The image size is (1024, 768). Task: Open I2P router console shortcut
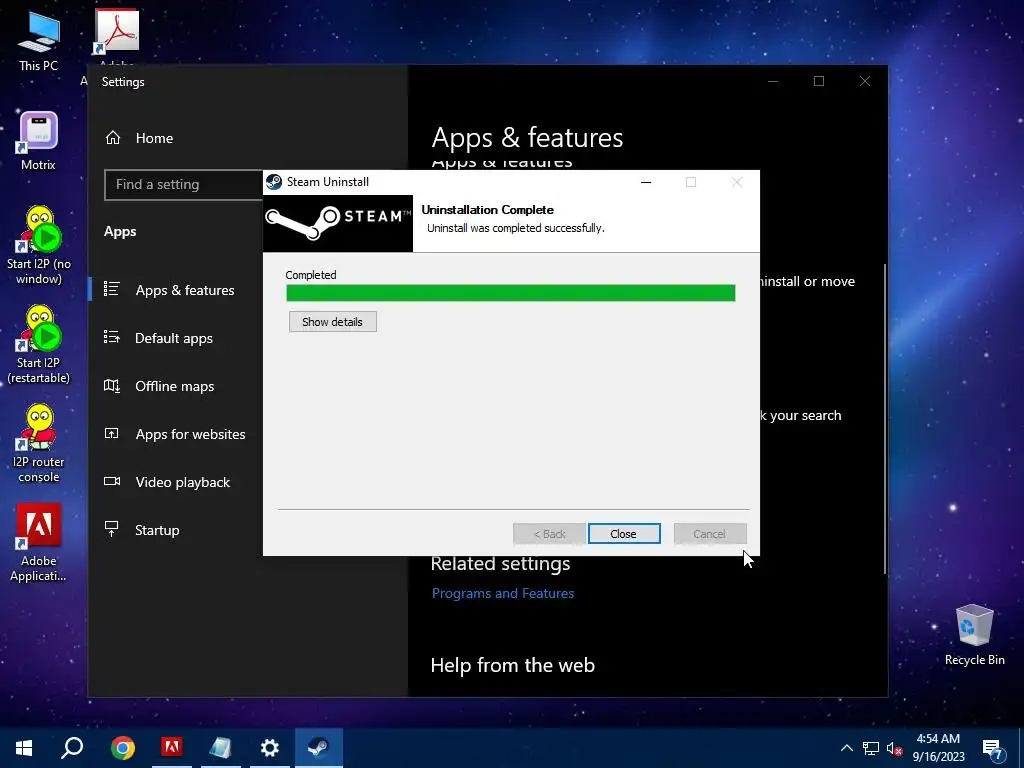click(39, 443)
